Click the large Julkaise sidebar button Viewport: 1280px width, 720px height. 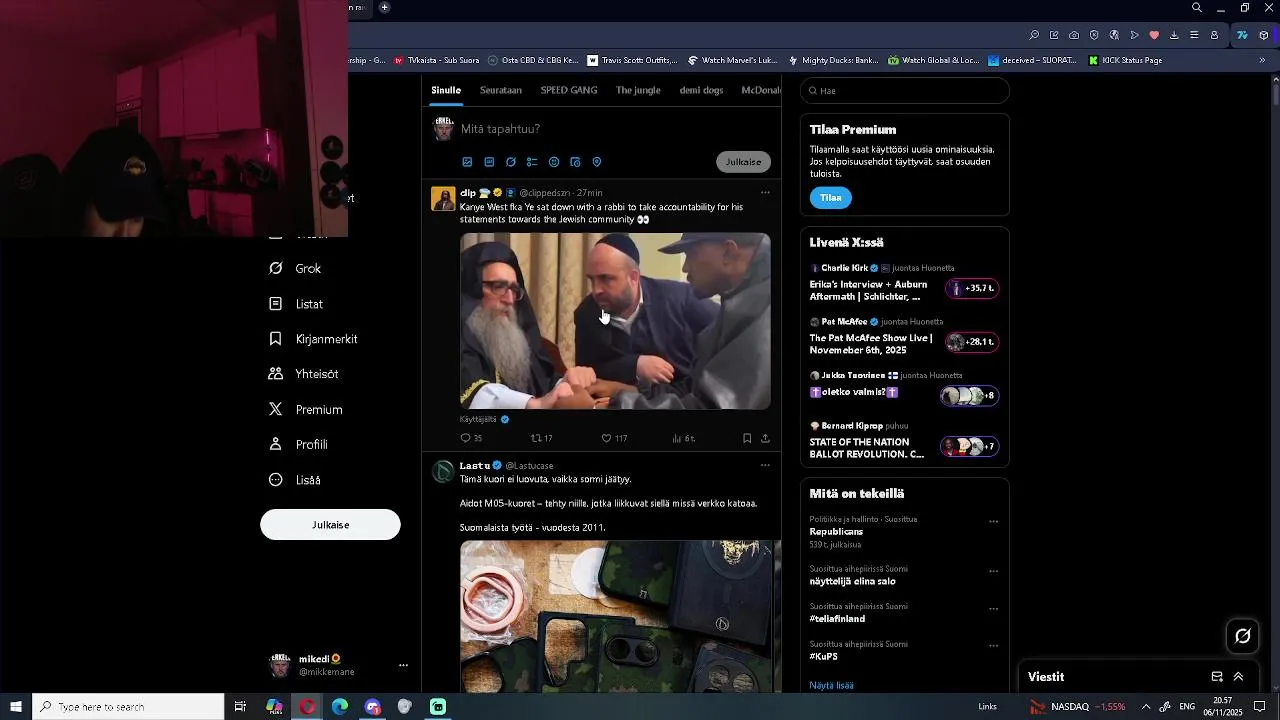coord(330,525)
